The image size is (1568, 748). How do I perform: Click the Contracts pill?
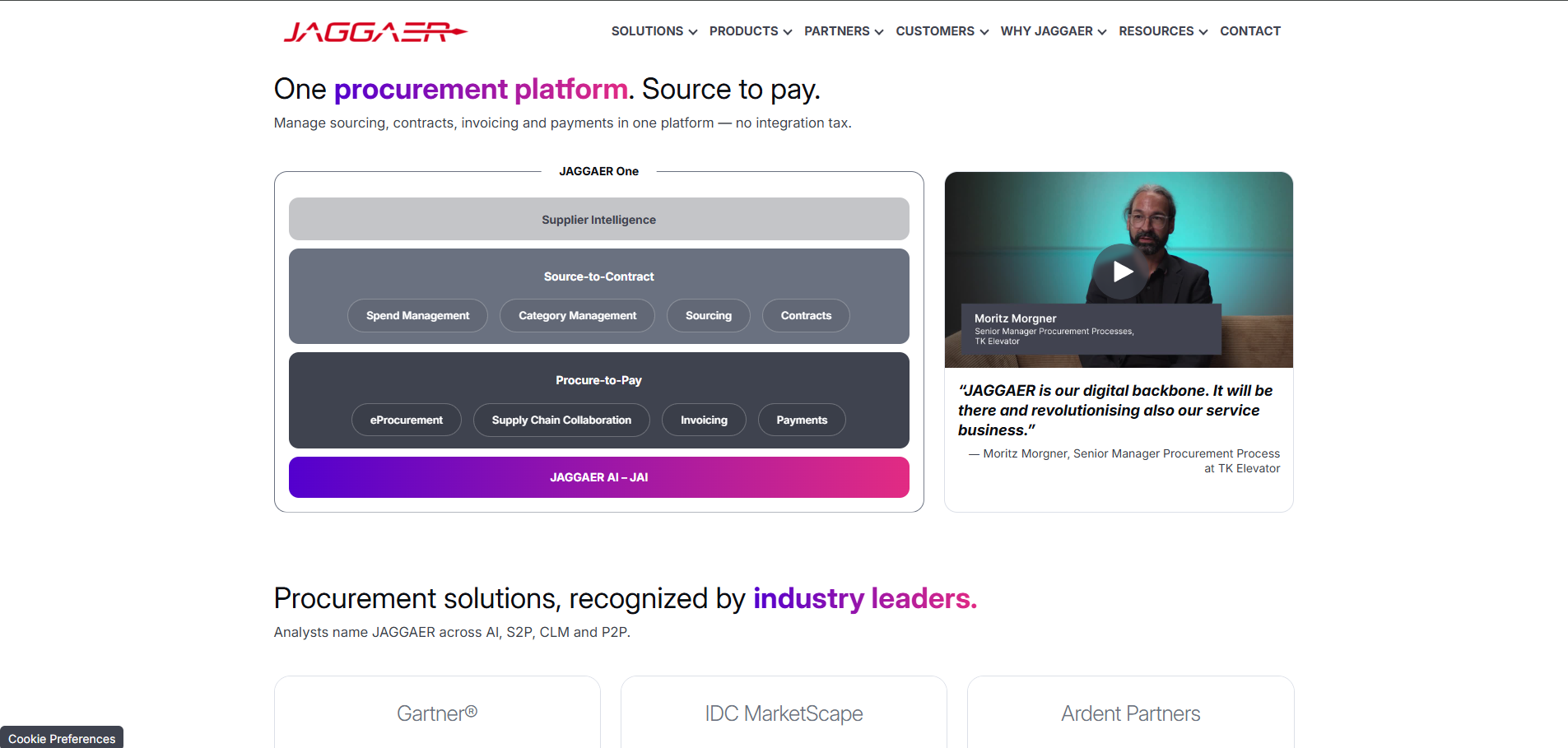pos(806,316)
